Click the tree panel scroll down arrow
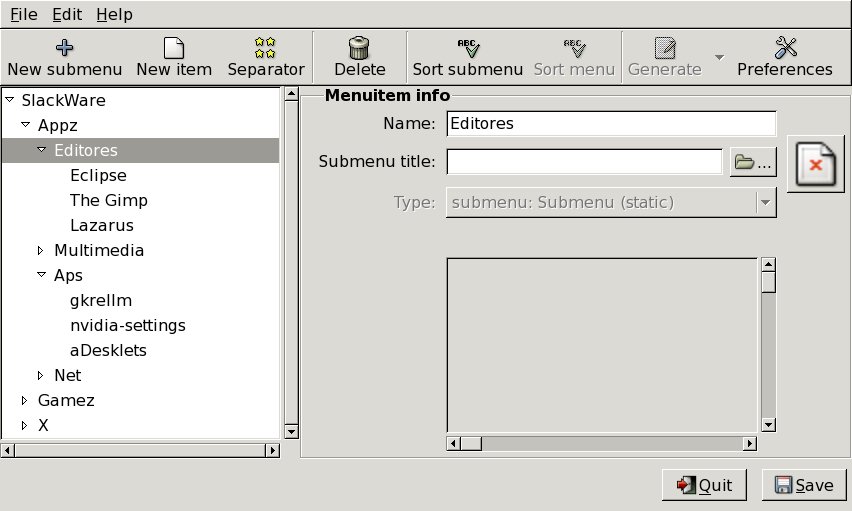Image resolution: width=852 pixels, height=511 pixels. click(291, 432)
